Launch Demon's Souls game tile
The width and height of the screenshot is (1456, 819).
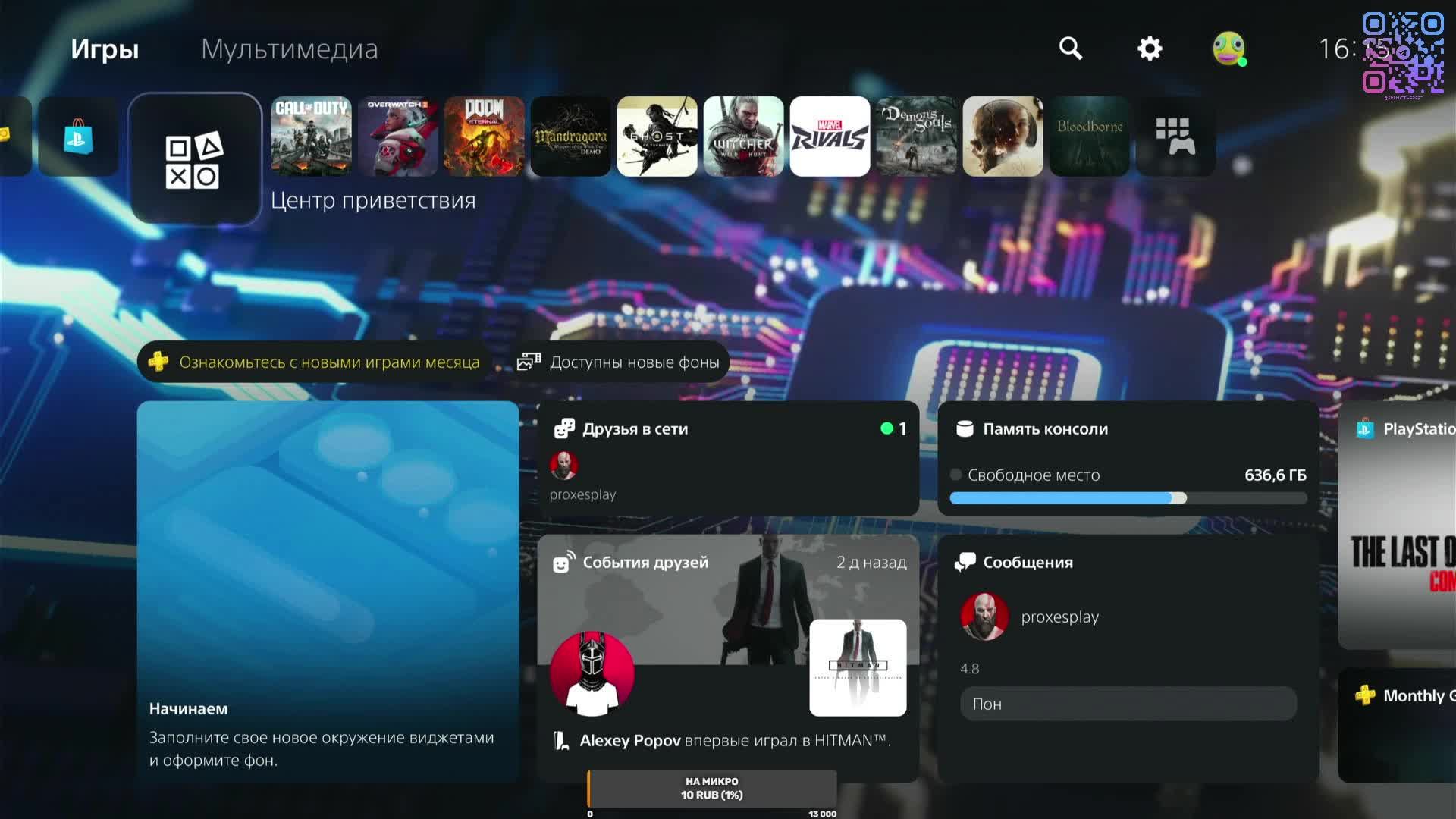916,136
